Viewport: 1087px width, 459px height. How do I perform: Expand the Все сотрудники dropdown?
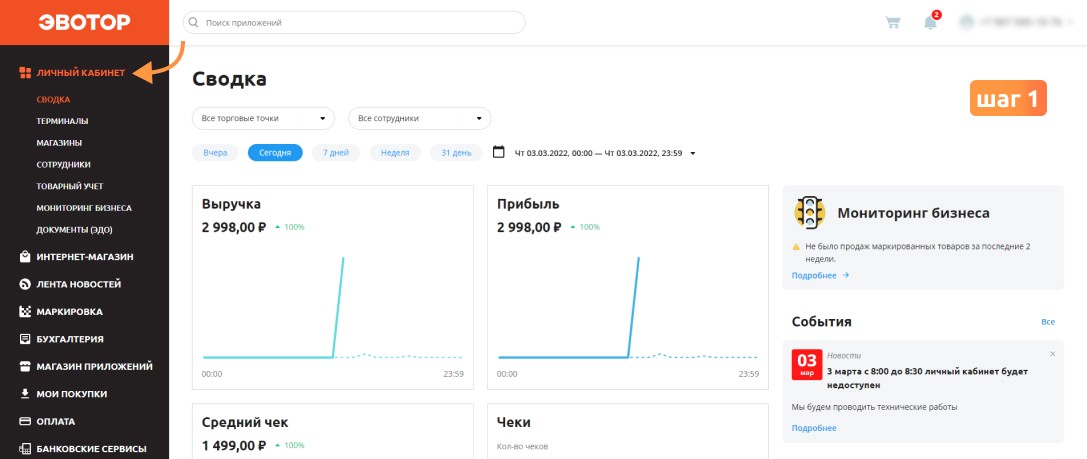[419, 119]
